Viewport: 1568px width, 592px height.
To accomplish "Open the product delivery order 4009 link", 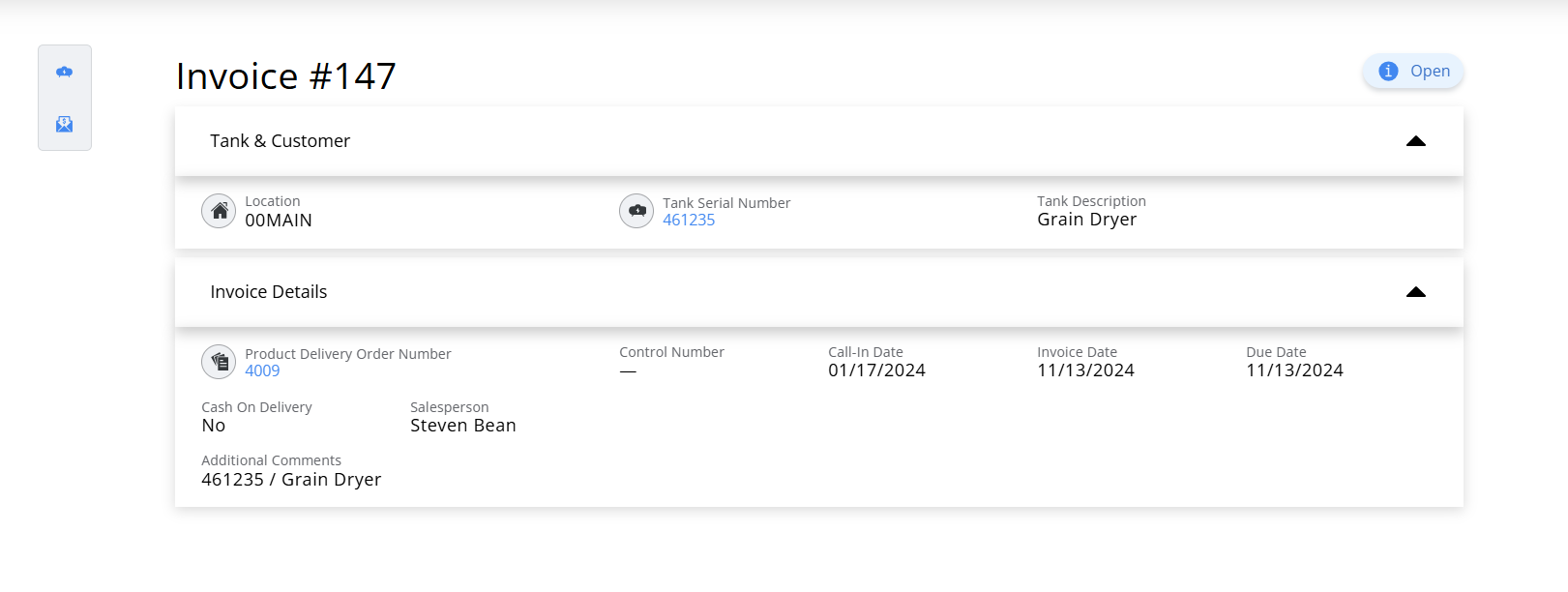I will click(x=262, y=371).
